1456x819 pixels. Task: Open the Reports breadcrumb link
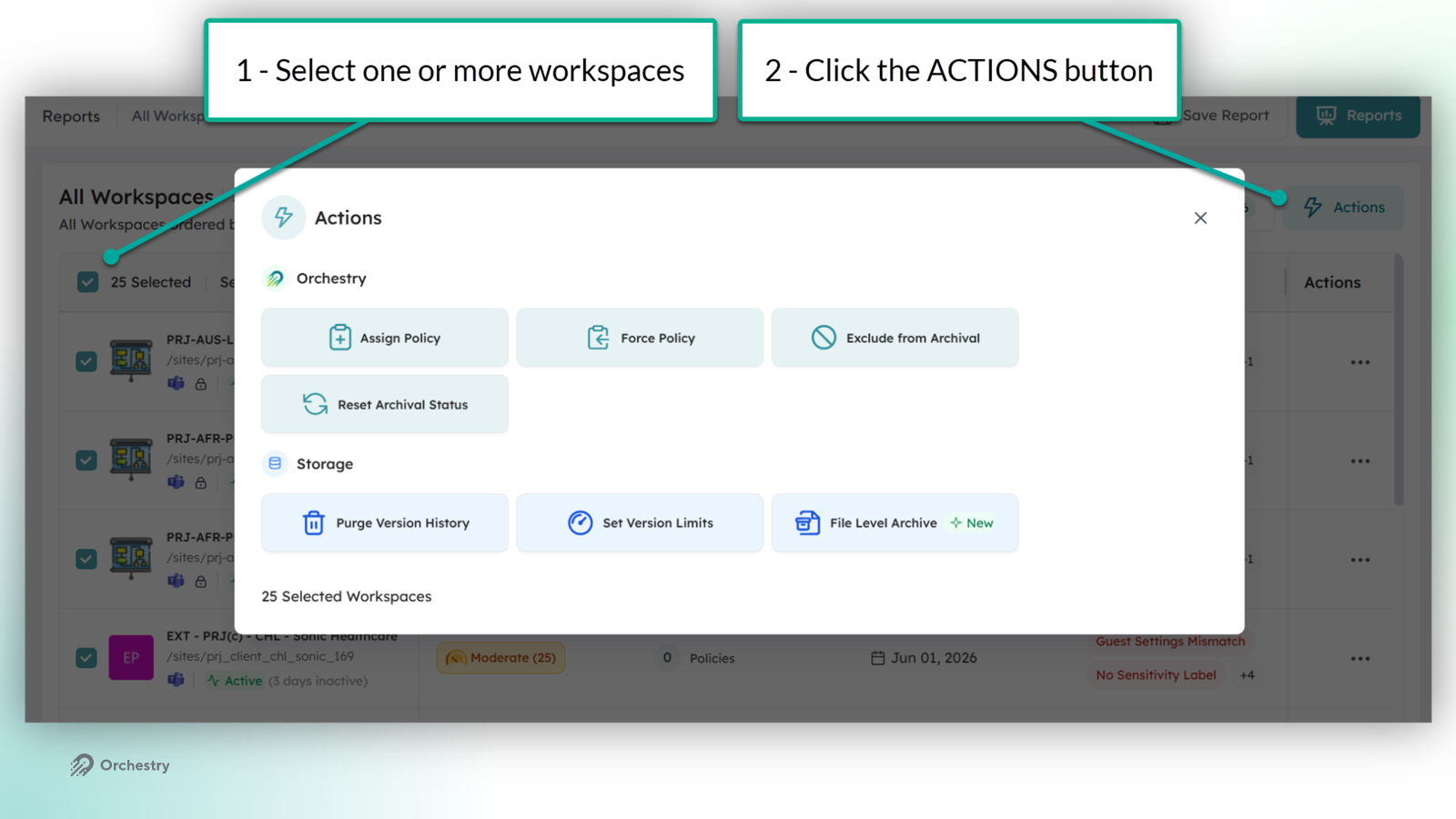[x=71, y=116]
